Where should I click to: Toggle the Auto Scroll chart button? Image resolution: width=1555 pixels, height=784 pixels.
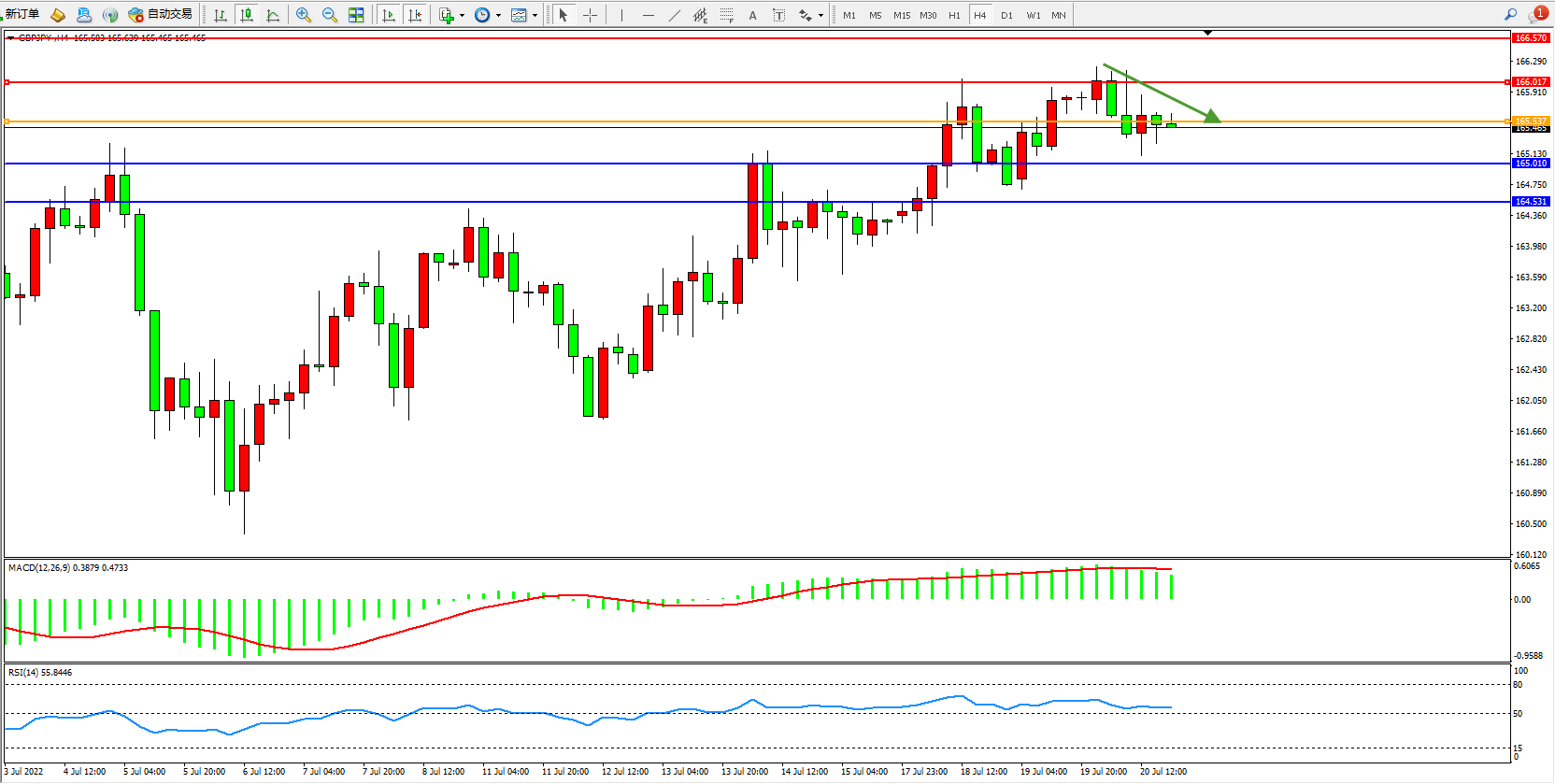click(x=389, y=15)
